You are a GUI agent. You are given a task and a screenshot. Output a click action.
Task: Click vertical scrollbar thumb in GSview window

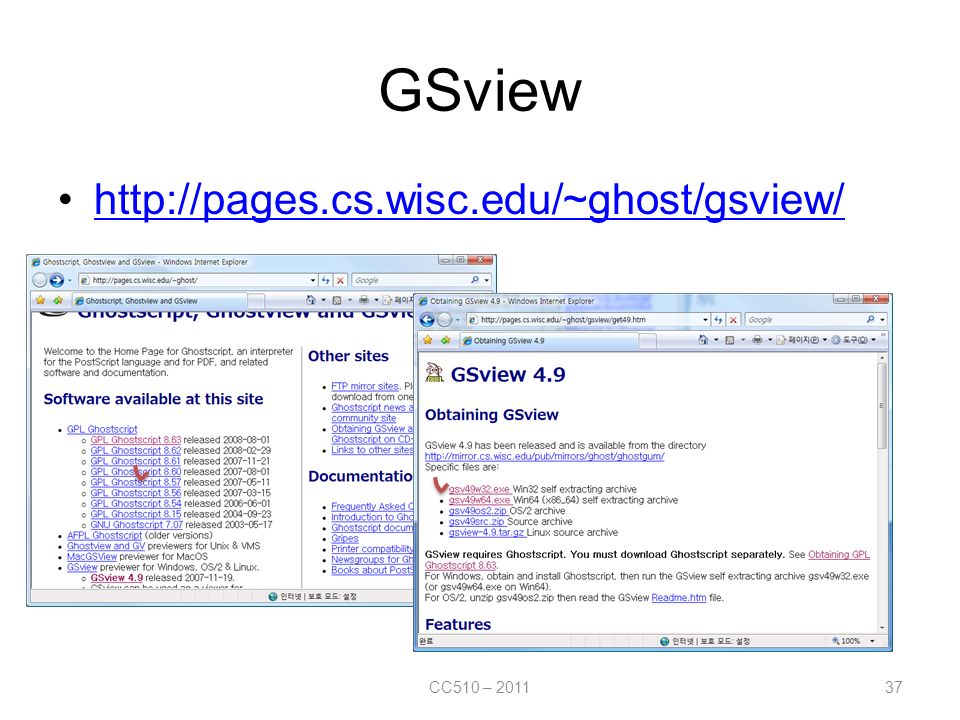(882, 405)
